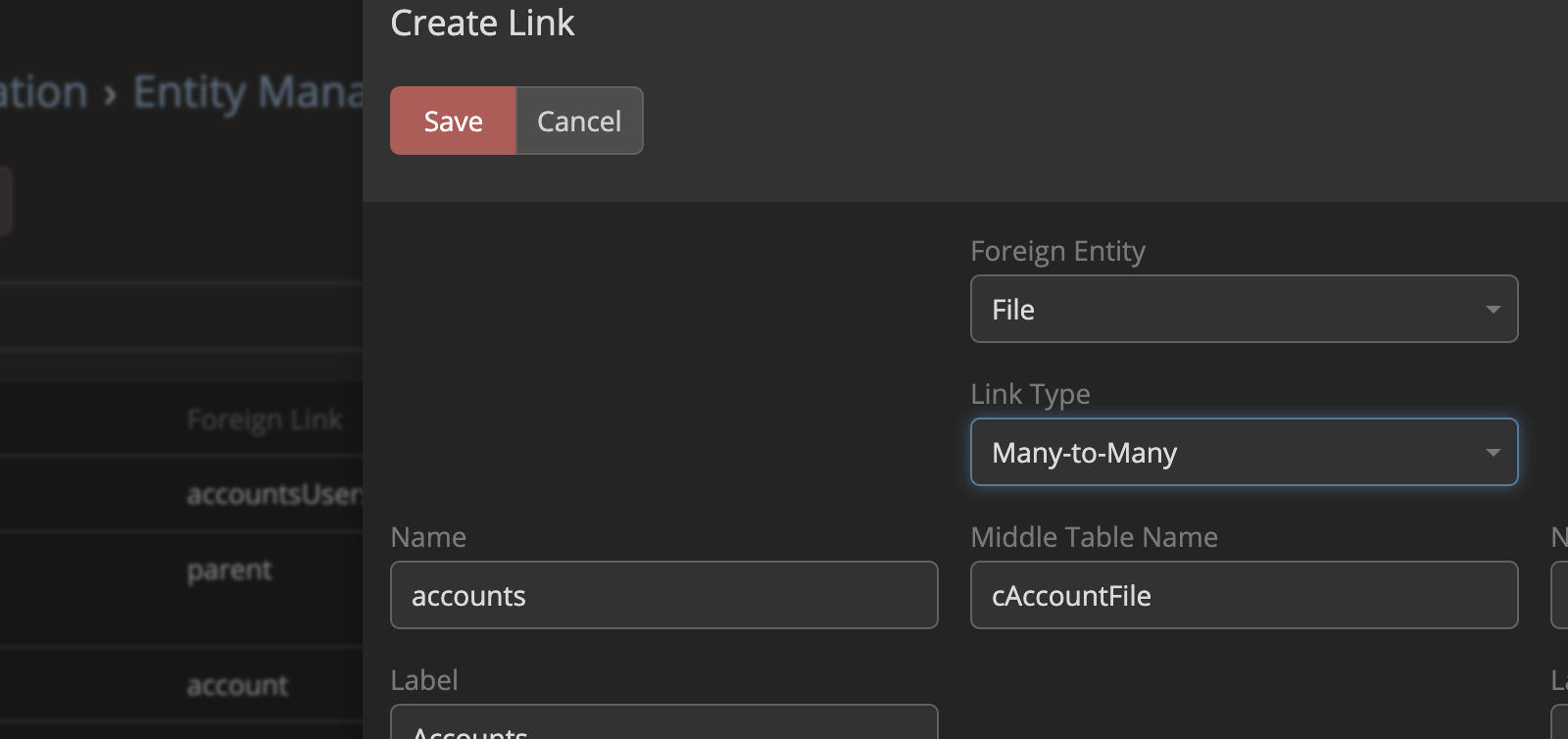Click the Foreign Entity dropdown caret arrow
Screen dimensions: 1568x739
pyautogui.click(x=1493, y=310)
